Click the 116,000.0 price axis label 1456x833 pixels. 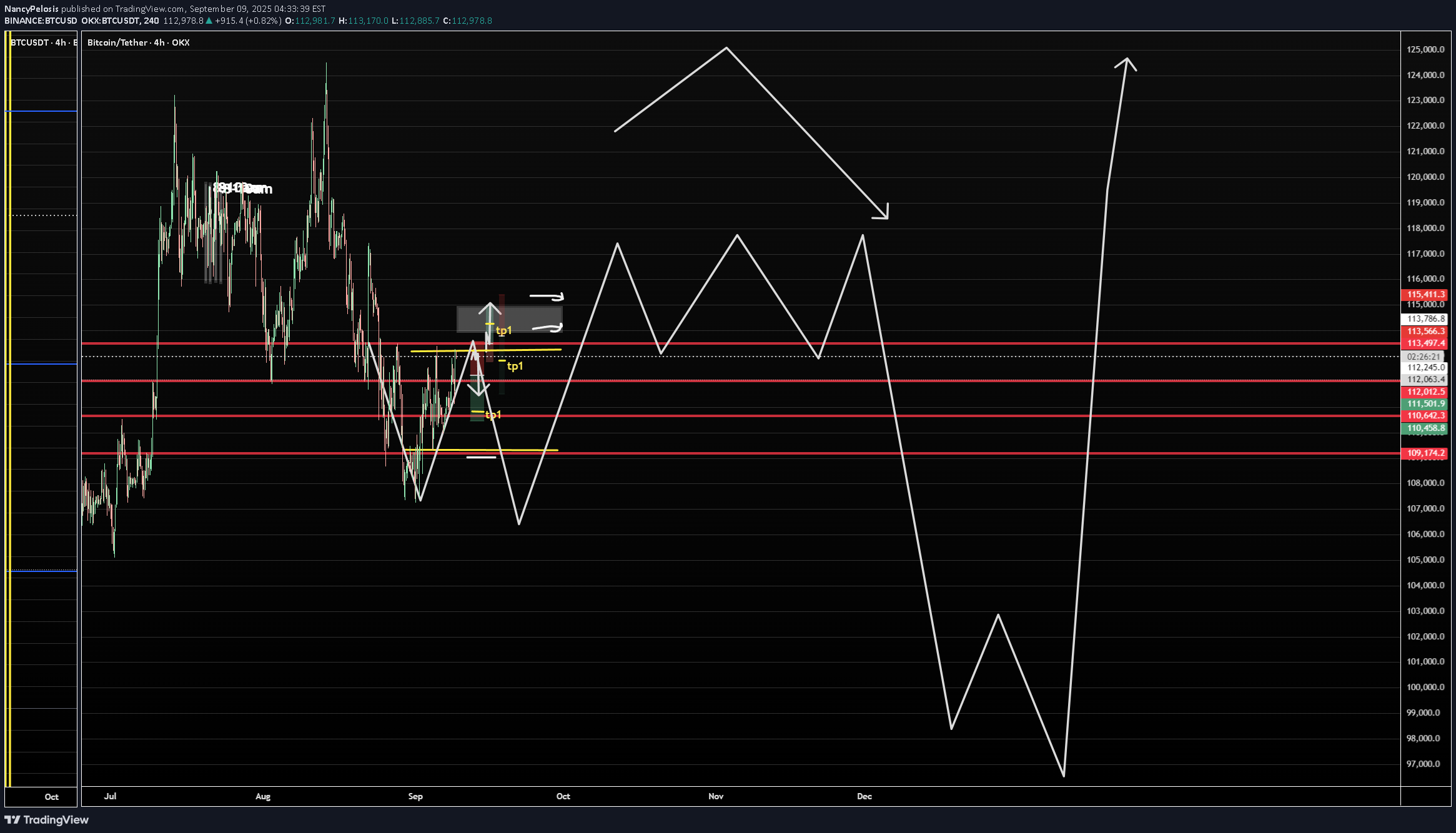1425,278
